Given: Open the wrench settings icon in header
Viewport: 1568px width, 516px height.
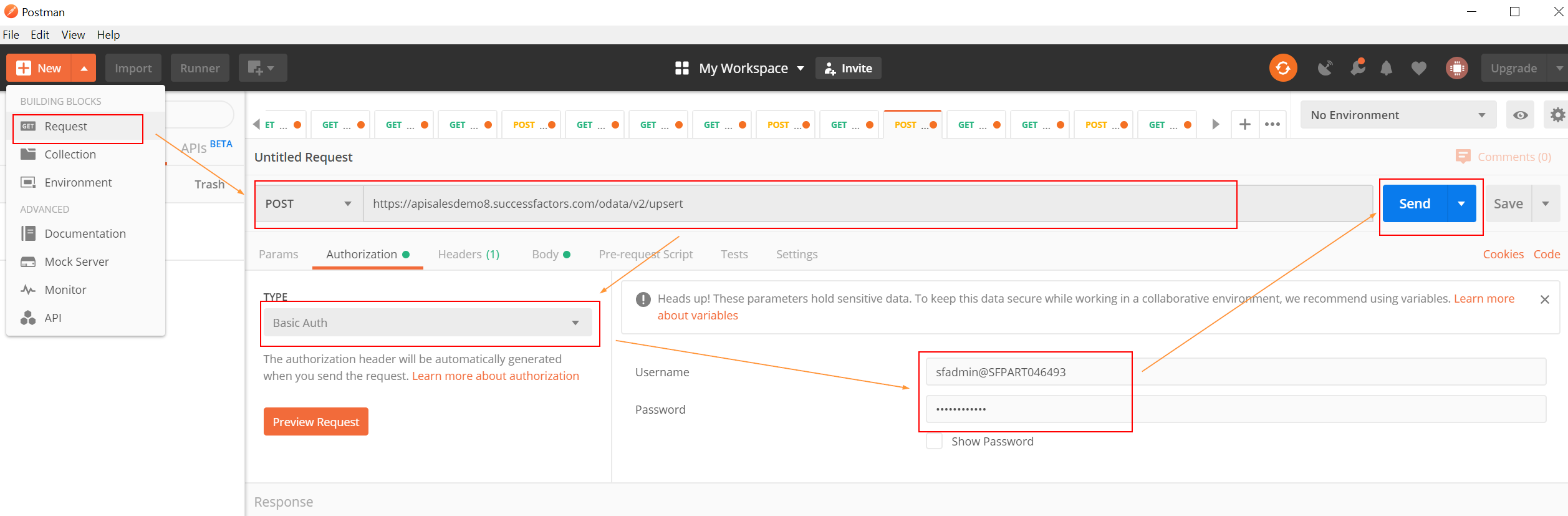Looking at the screenshot, I should 1357,67.
